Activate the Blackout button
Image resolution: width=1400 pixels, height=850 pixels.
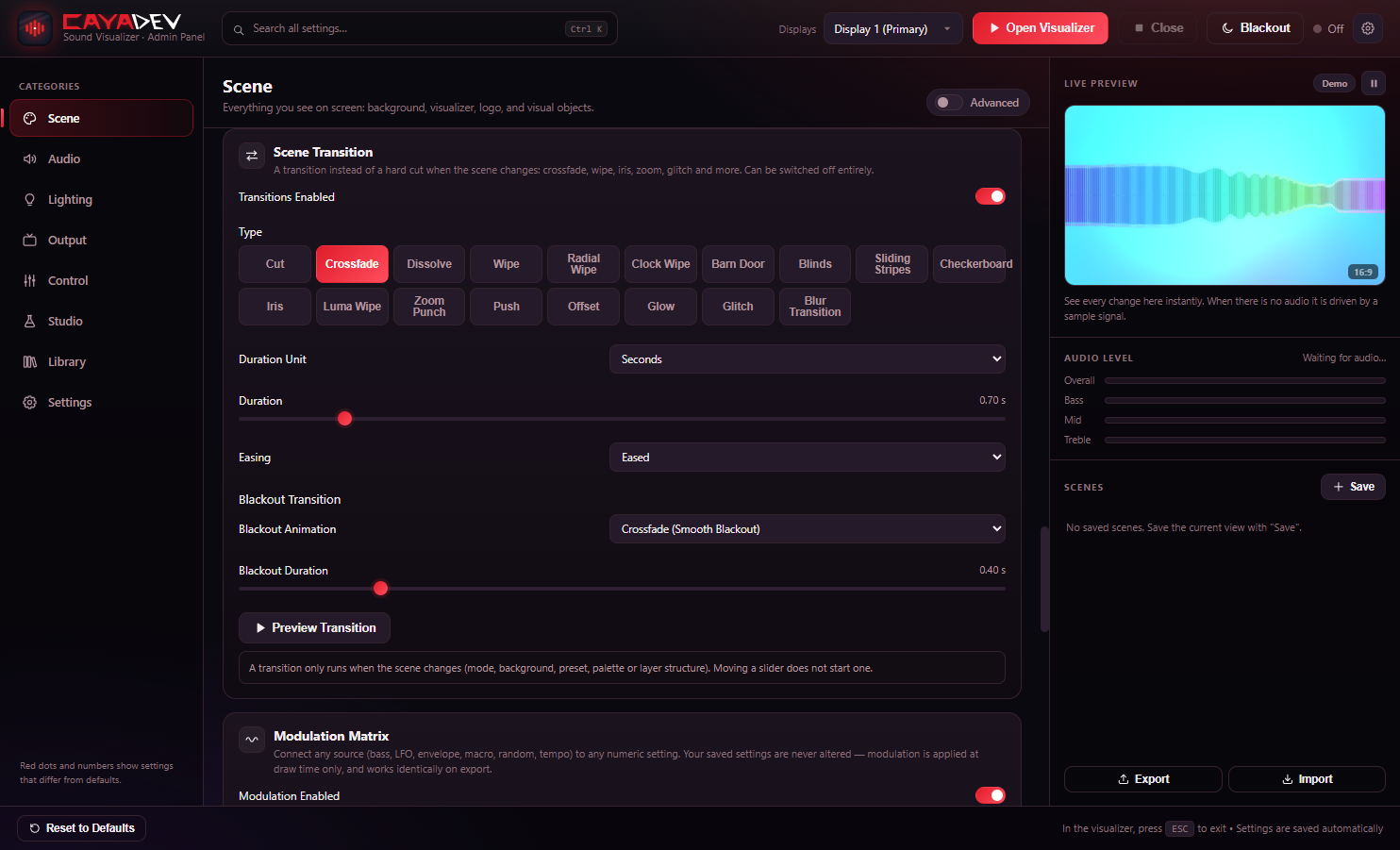pos(1255,28)
